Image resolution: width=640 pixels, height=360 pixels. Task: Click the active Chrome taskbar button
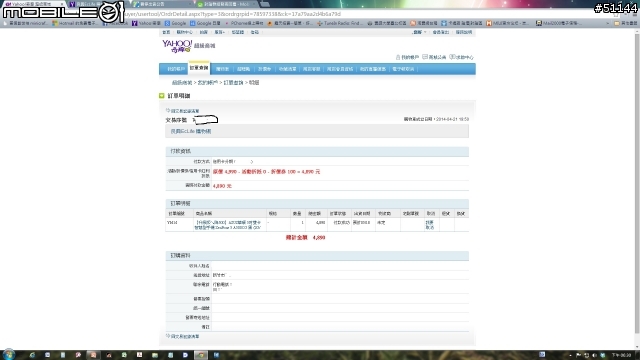(x=200, y=355)
